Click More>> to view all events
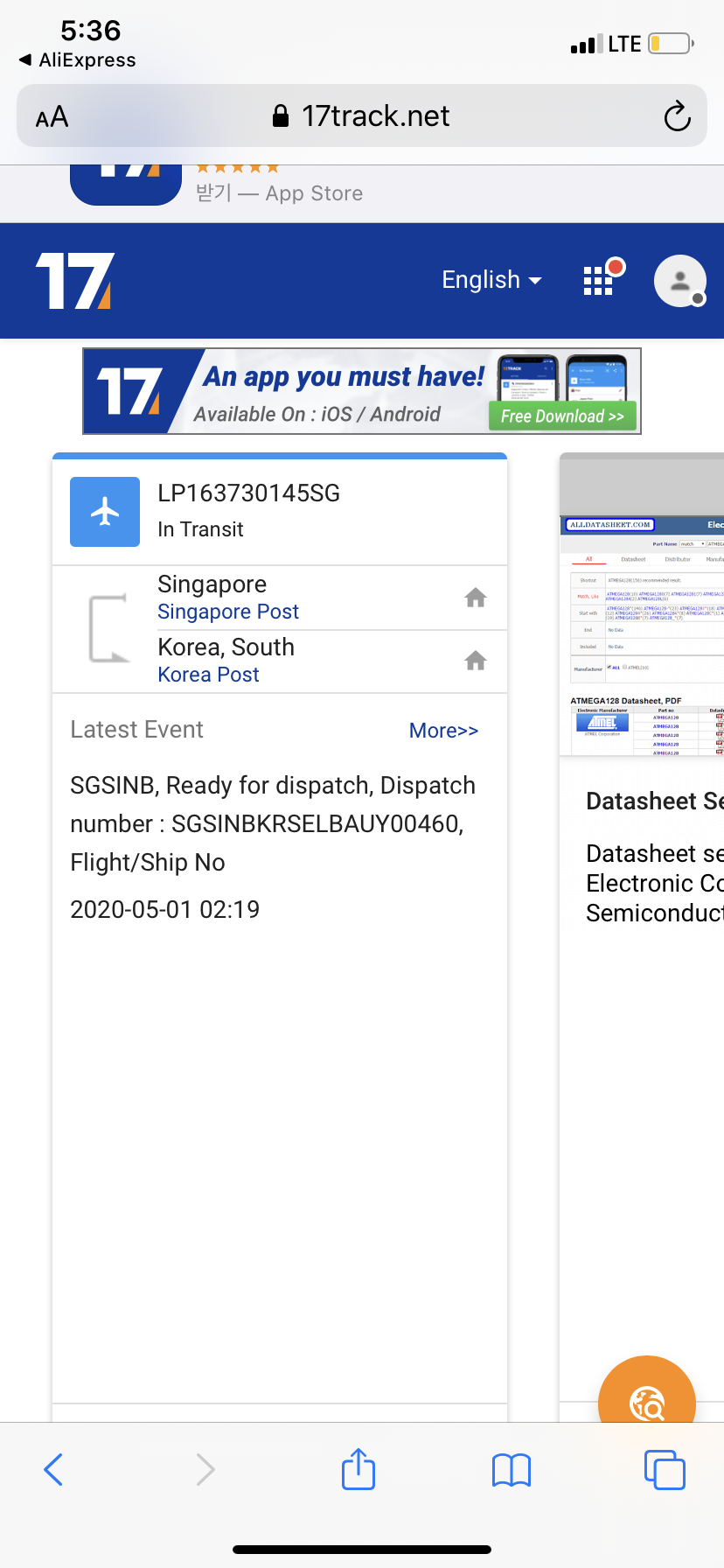This screenshot has width=724, height=1568. pos(443,731)
